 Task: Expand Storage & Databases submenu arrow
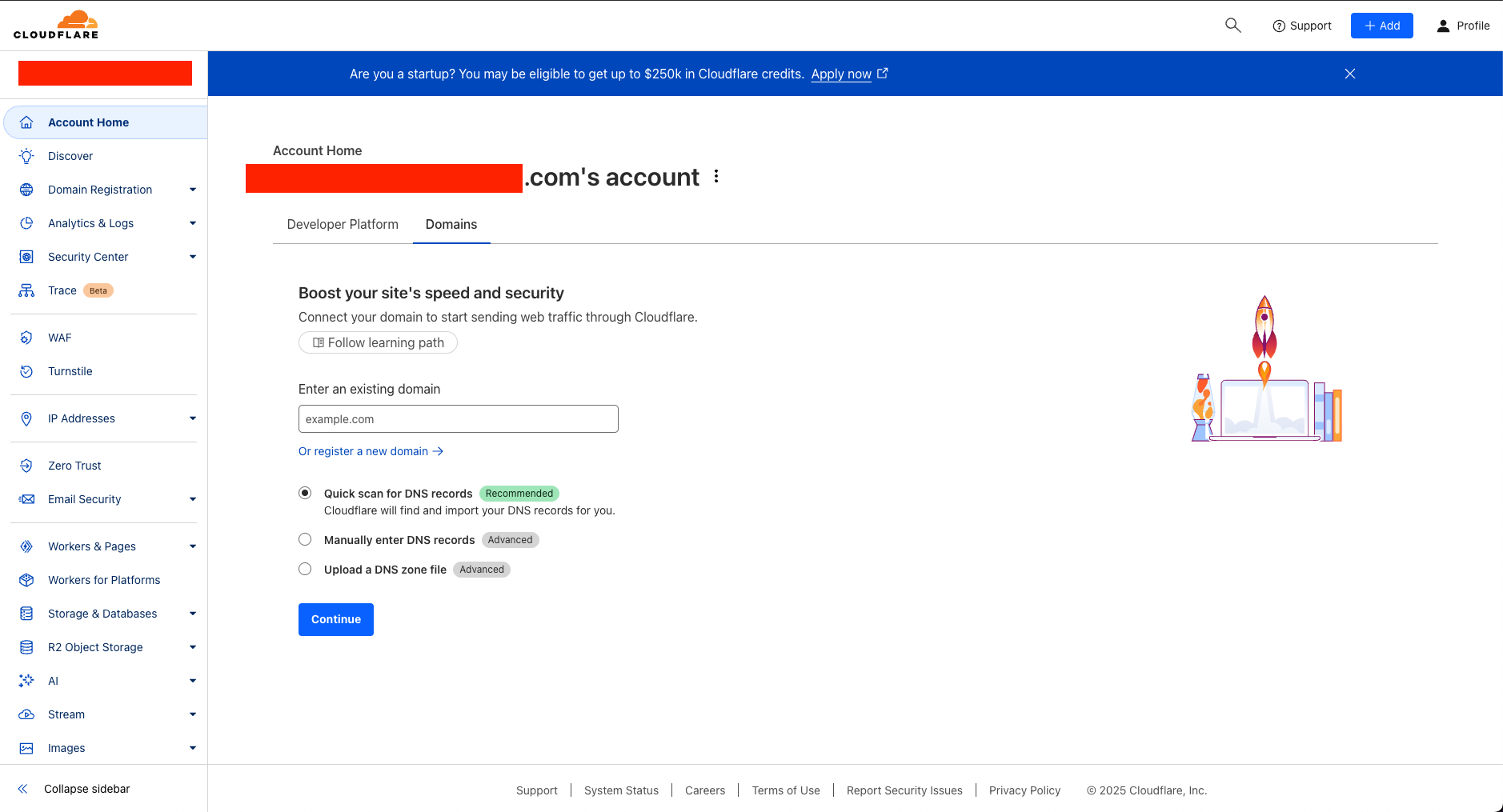coord(193,614)
